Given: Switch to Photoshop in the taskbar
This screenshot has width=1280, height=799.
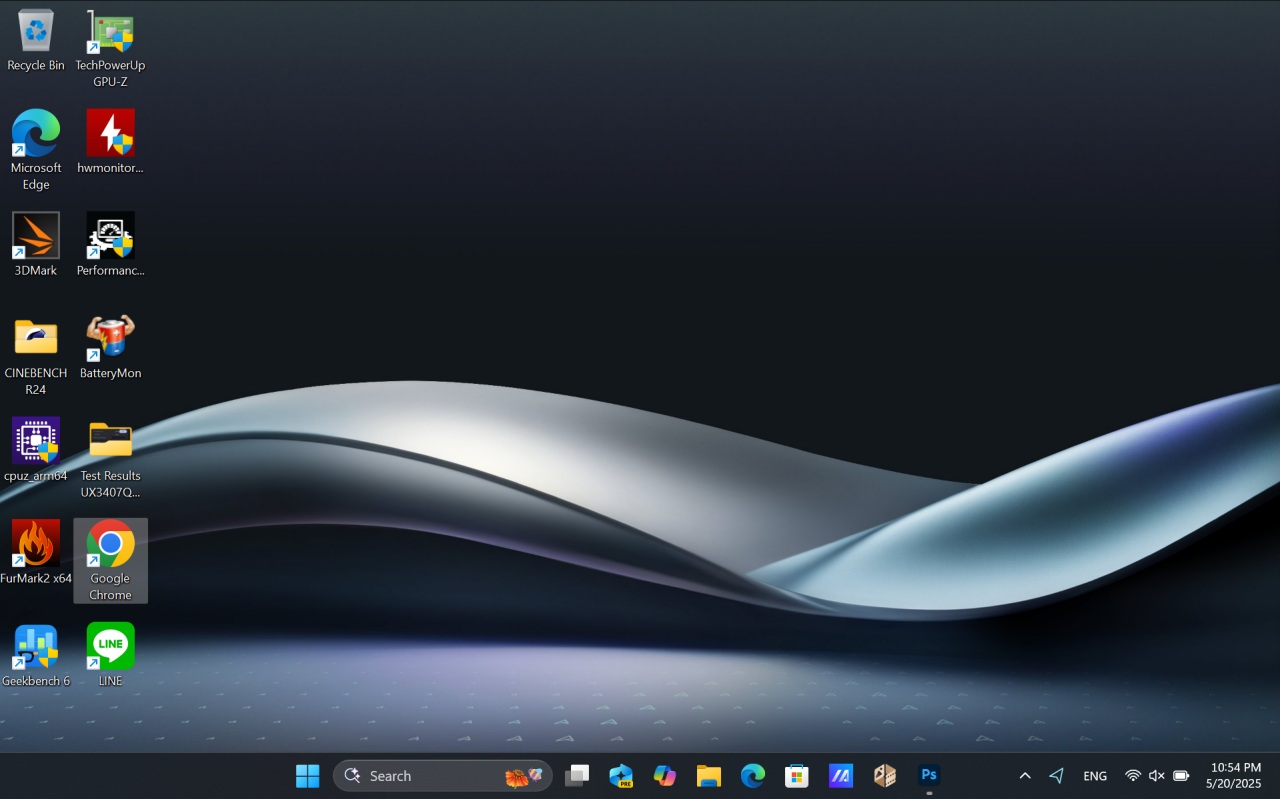Looking at the screenshot, I should (x=929, y=776).
